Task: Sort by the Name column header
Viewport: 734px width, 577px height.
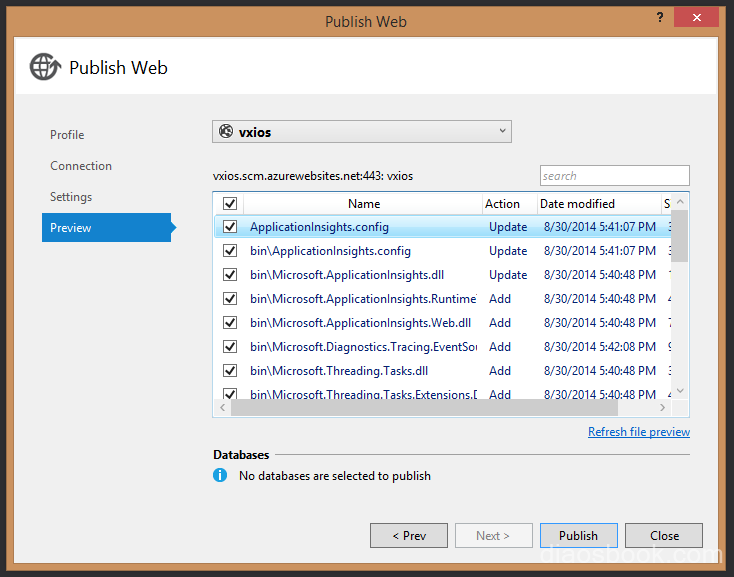Action: point(363,204)
